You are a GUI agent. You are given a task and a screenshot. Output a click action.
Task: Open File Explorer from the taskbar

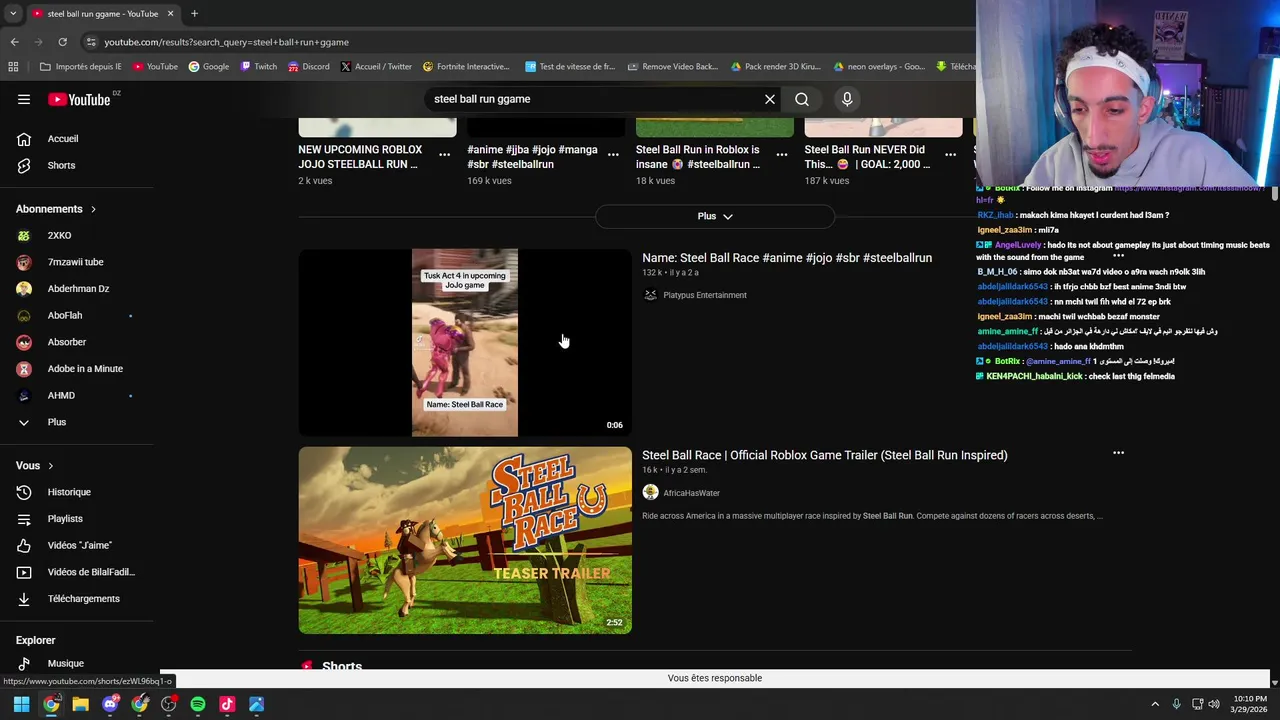point(81,704)
